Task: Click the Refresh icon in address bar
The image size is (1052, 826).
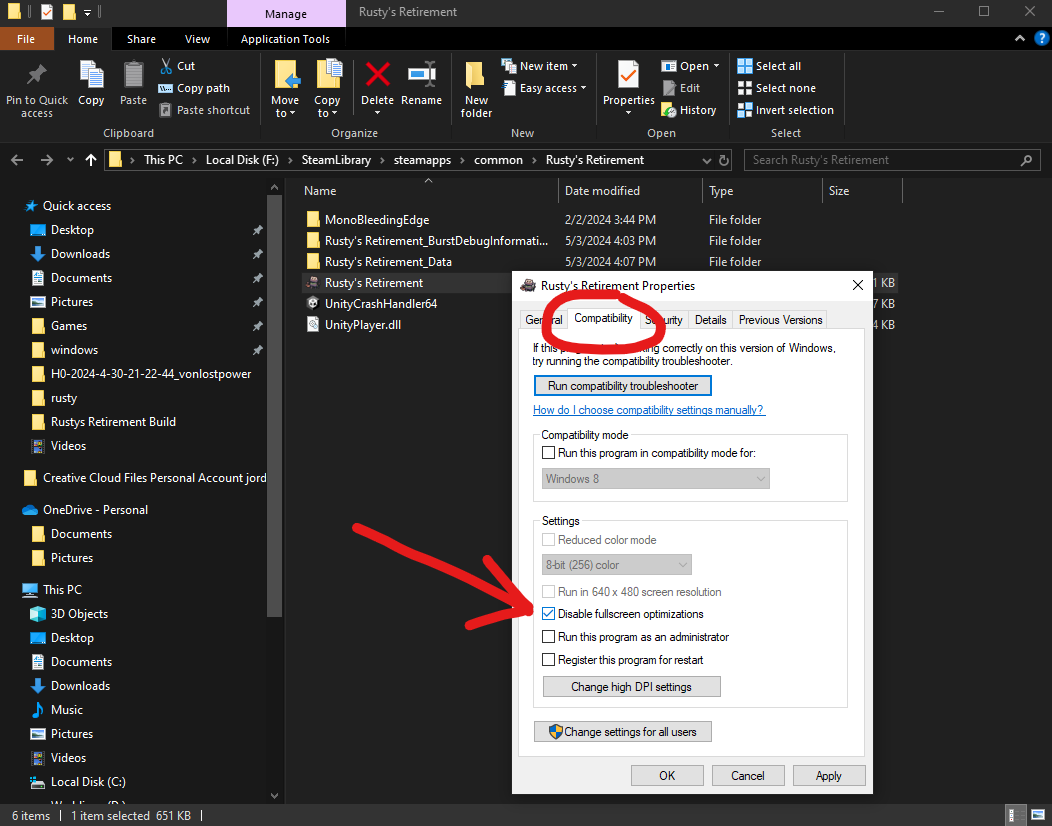Action: [724, 160]
